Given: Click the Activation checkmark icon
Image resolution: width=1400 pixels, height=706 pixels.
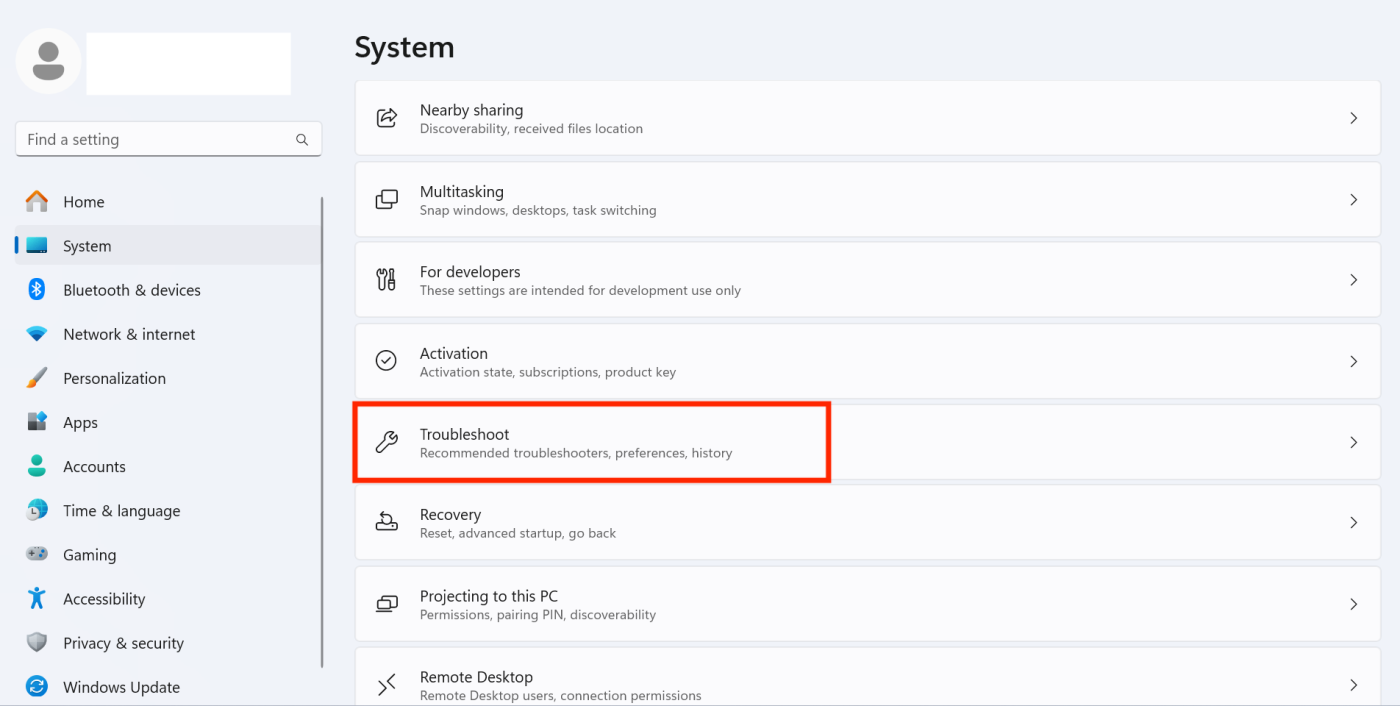Looking at the screenshot, I should [x=387, y=360].
